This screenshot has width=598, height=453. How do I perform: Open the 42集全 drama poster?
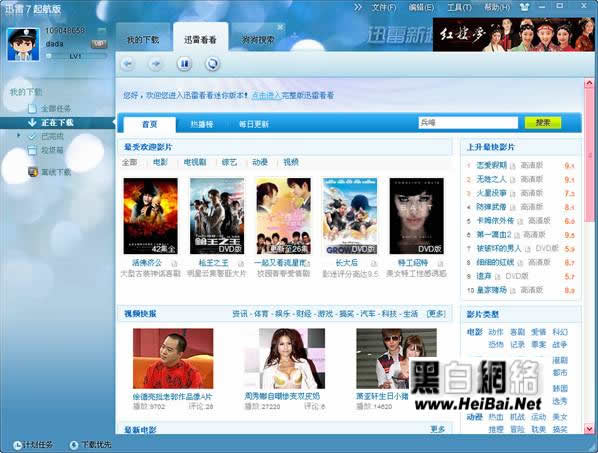(151, 216)
